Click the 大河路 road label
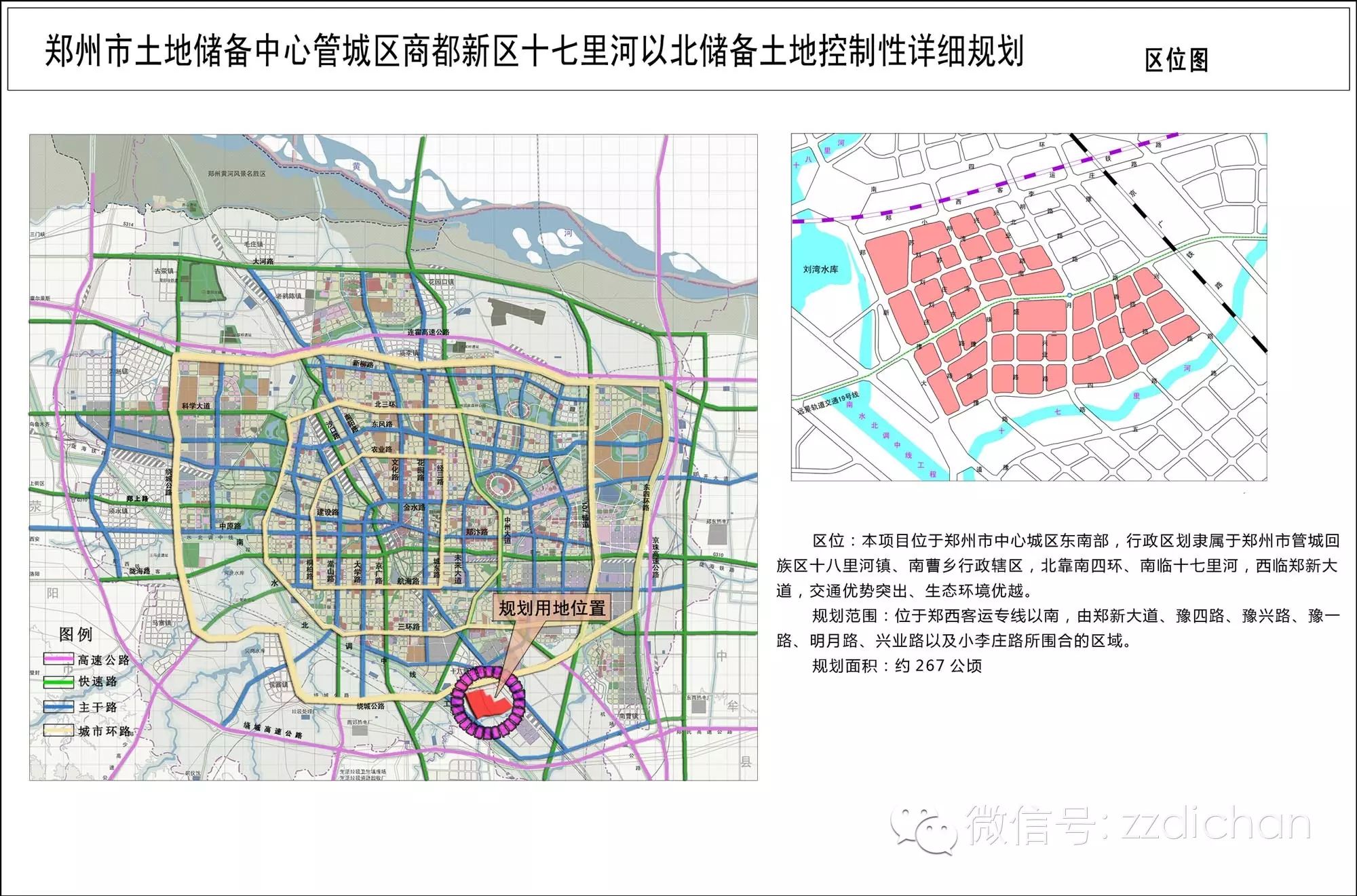 point(263,261)
